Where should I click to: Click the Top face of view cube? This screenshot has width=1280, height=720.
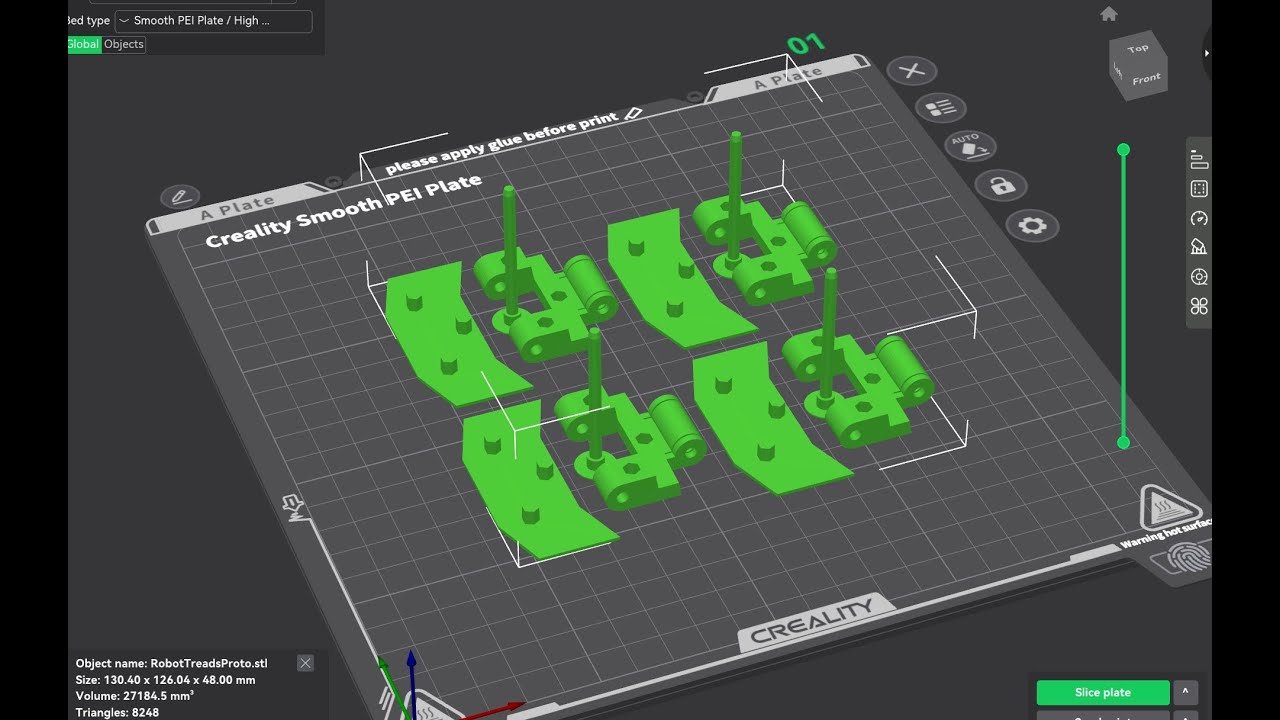[1138, 48]
